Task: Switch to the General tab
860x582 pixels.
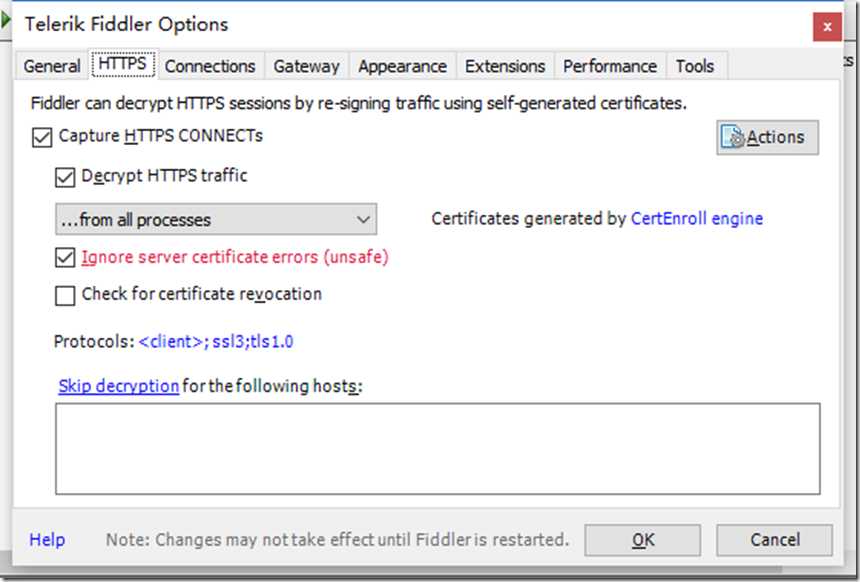Action: [52, 66]
